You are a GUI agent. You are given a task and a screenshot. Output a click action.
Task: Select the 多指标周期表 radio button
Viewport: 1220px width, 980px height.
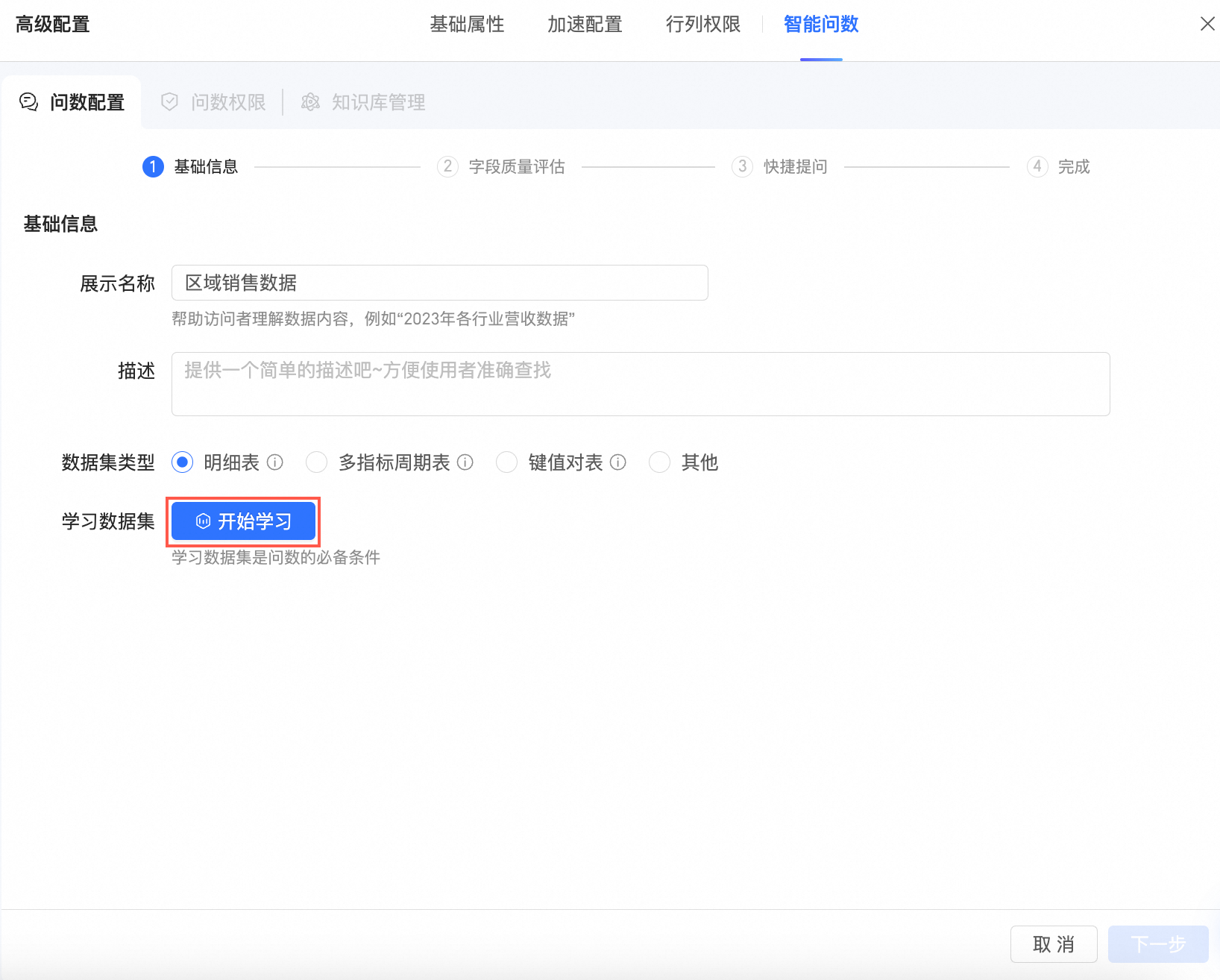tap(317, 462)
